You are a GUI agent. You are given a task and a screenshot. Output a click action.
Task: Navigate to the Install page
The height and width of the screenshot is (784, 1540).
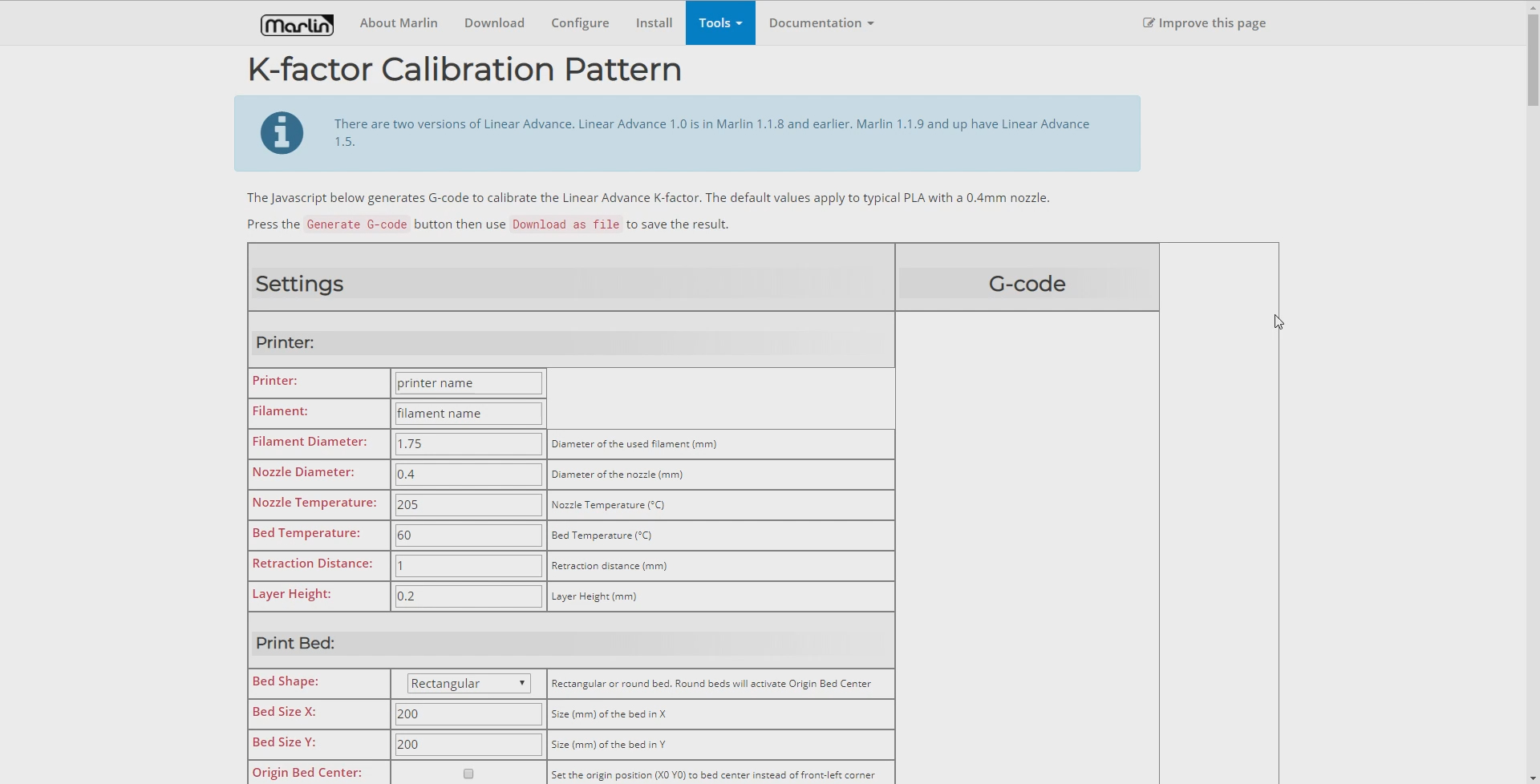coord(654,23)
